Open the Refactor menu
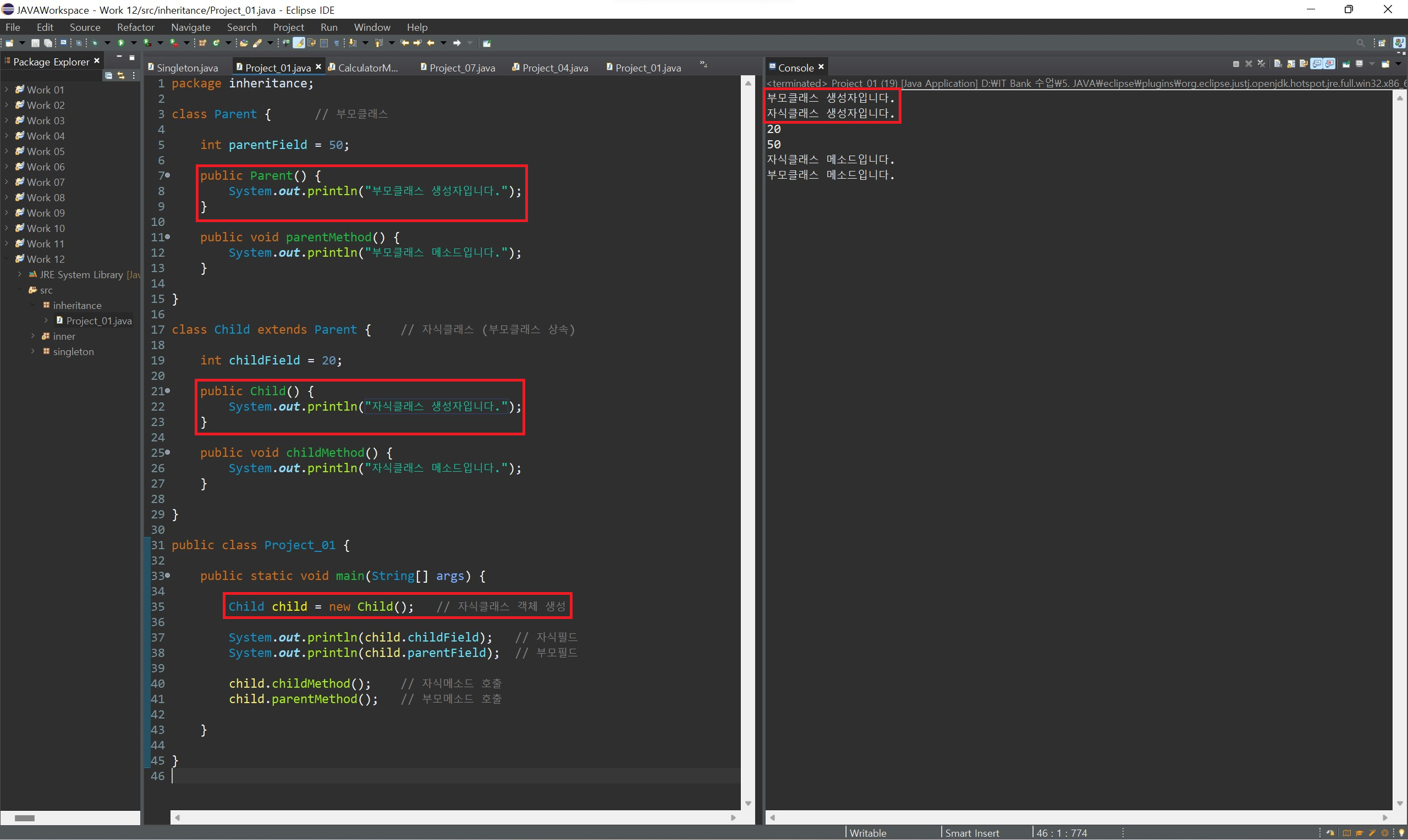The image size is (1408, 840). [135, 27]
